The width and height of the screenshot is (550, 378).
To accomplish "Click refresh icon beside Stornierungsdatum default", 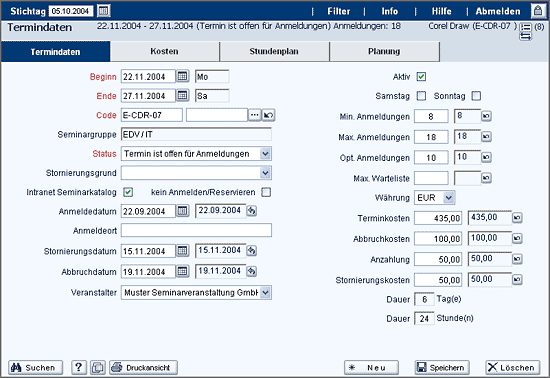I will (x=251, y=250).
